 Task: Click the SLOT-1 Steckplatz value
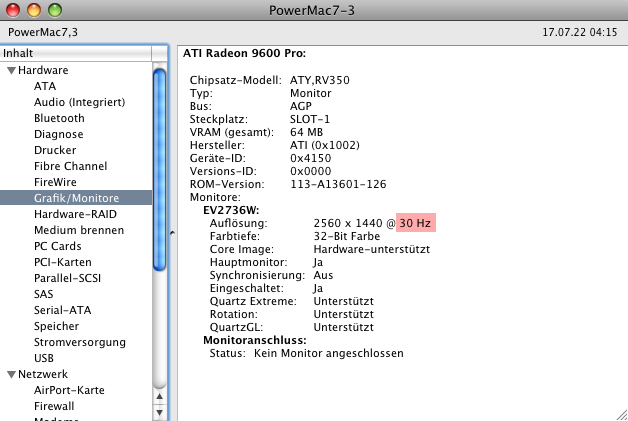pos(310,119)
